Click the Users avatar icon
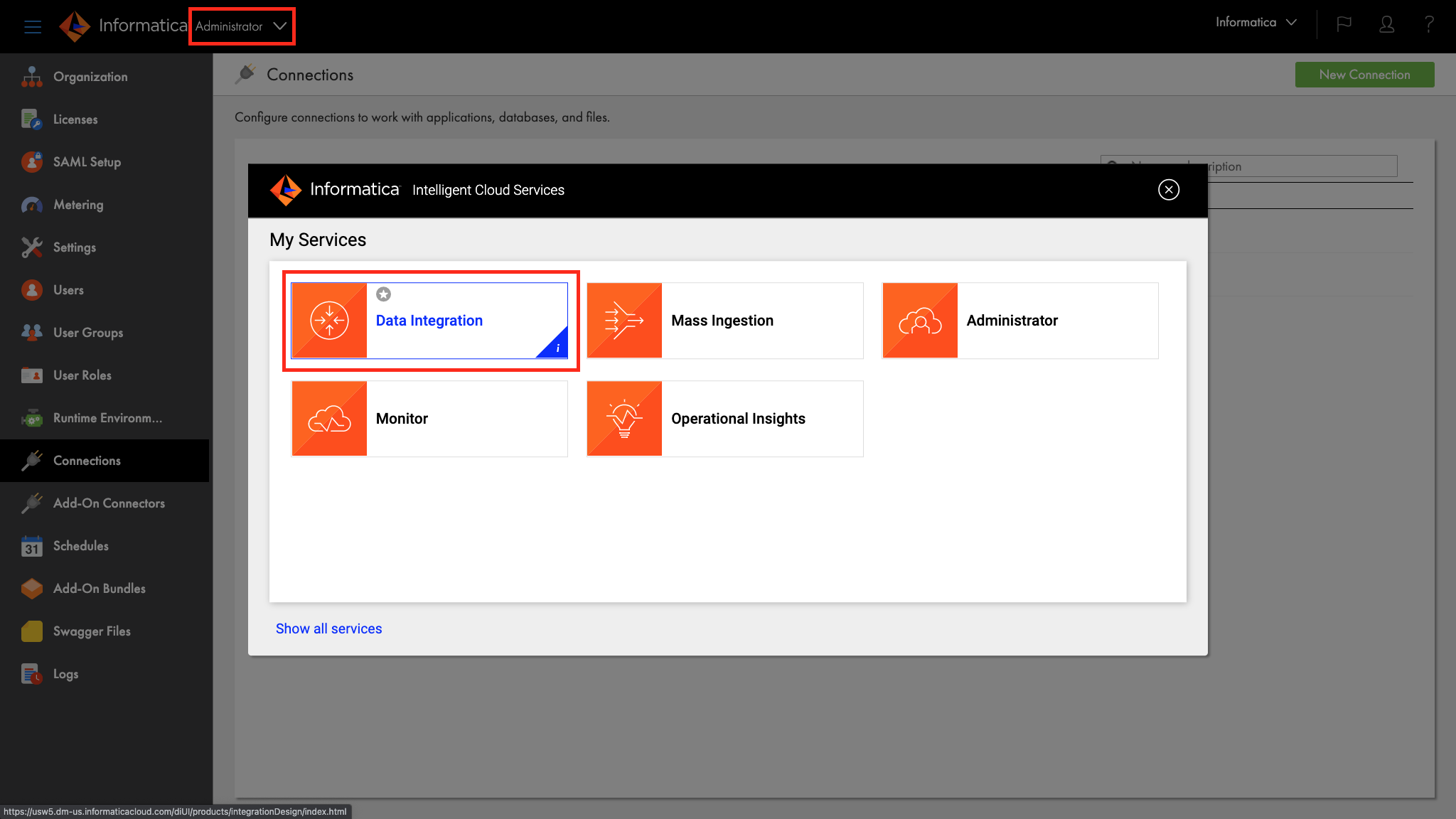The image size is (1456, 819). point(32,290)
